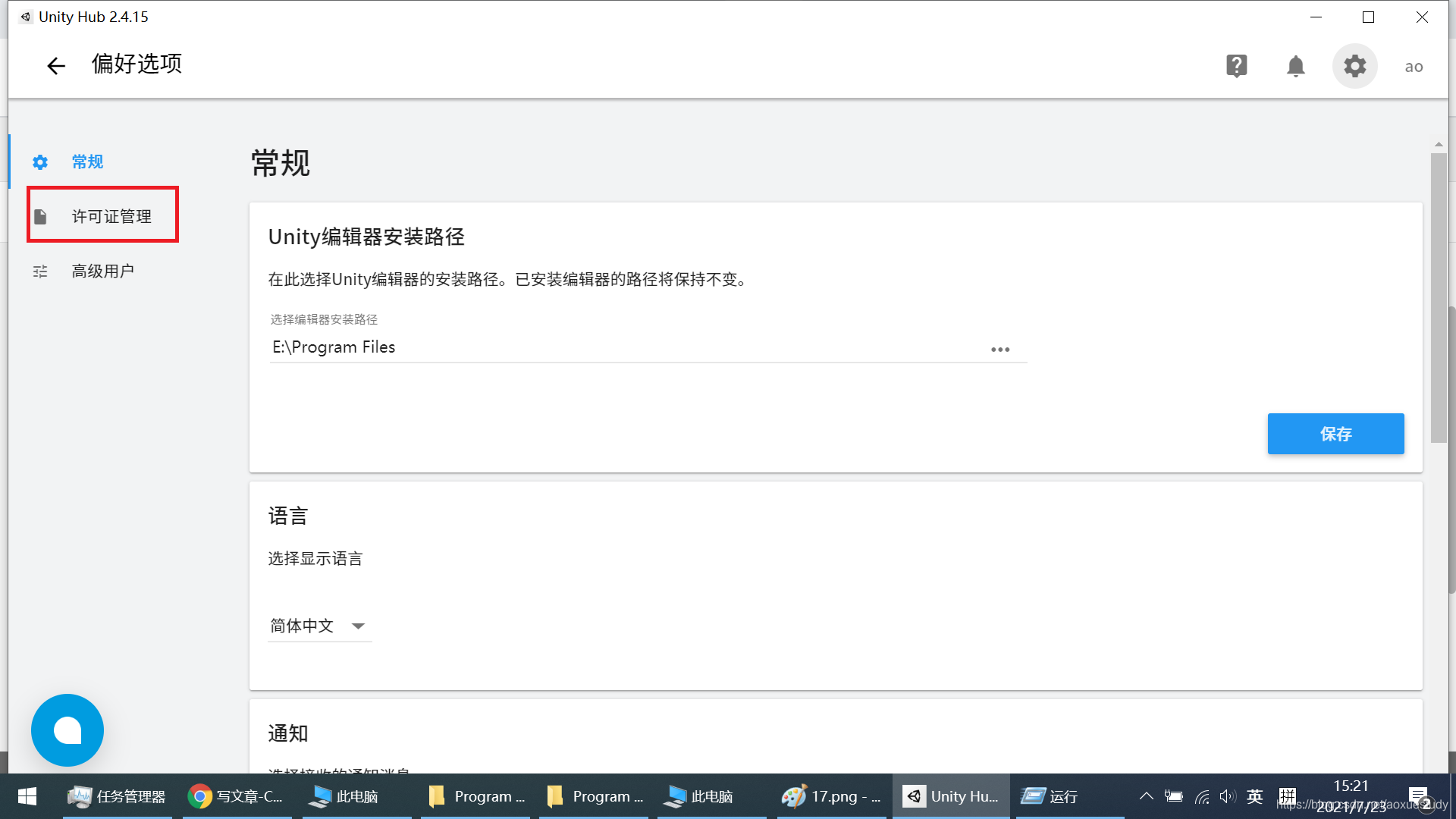Image resolution: width=1456 pixels, height=819 pixels.
Task: Close the Unity Hub window
Action: [x=1422, y=17]
